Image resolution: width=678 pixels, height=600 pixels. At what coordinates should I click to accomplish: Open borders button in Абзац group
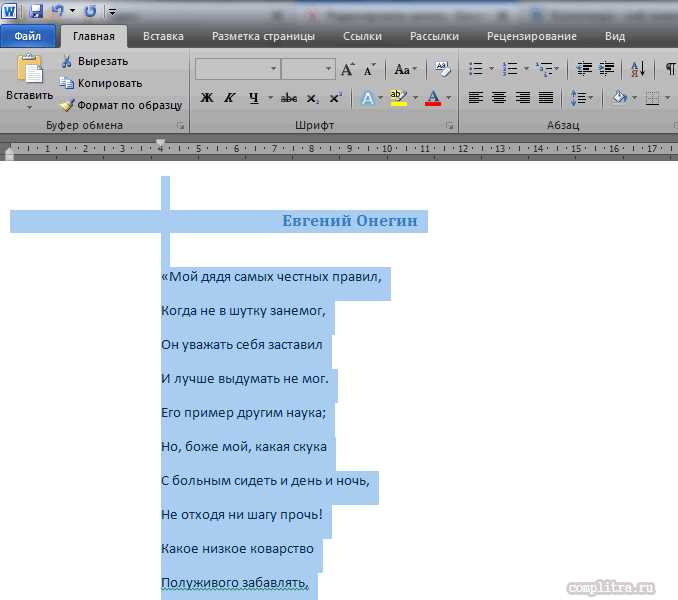652,98
